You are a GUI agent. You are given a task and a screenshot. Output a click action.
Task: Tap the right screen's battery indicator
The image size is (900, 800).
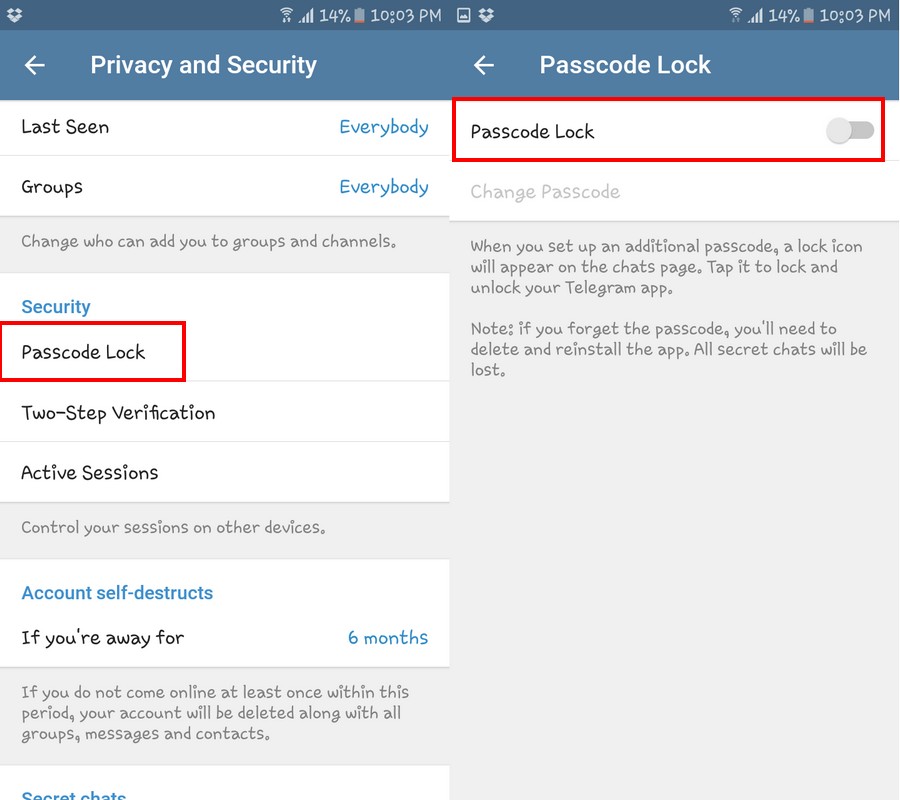click(808, 15)
